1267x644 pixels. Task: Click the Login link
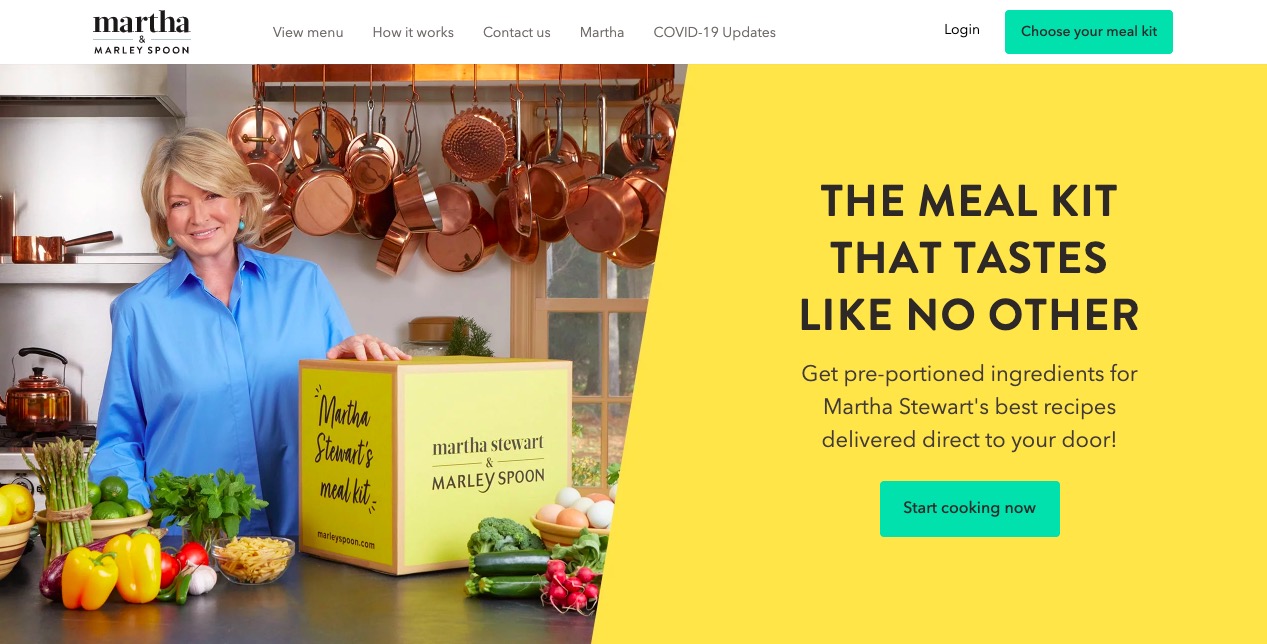[962, 30]
